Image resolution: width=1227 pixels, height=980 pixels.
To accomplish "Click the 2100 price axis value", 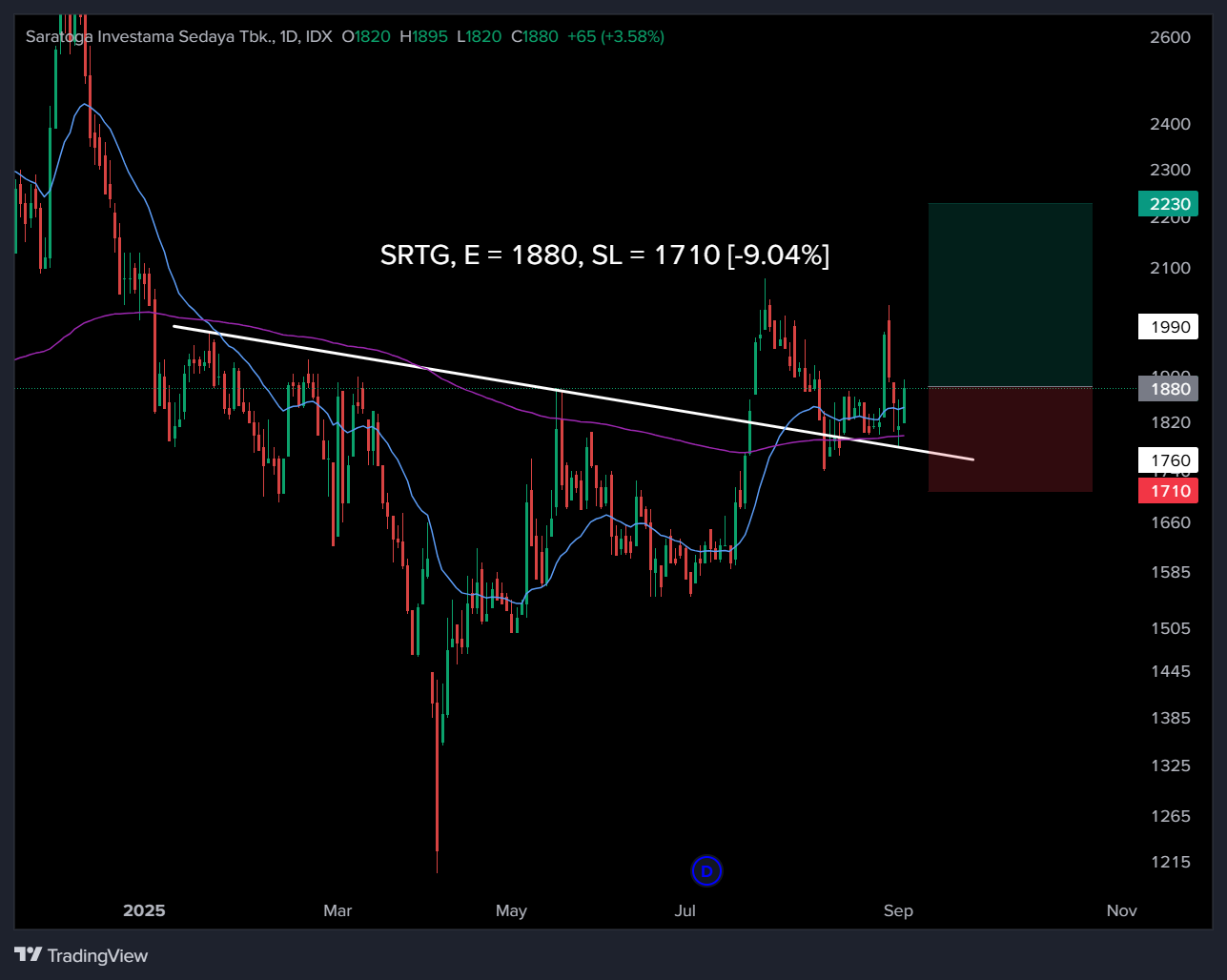I will click(x=1170, y=268).
